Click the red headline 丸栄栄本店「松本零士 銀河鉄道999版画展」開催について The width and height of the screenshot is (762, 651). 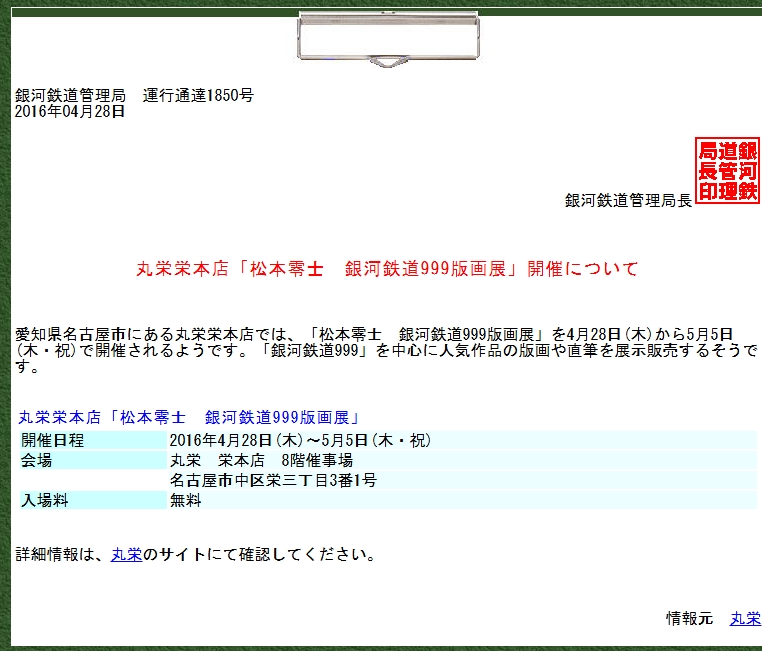point(387,269)
